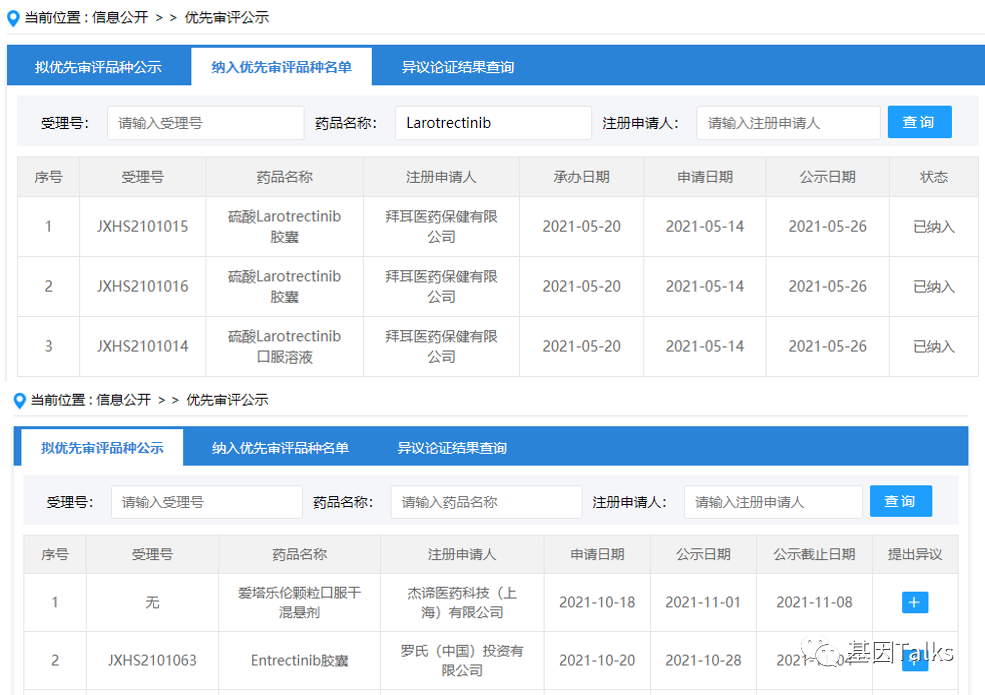Screen dimensions: 985x695
Task: Click the upper 注册申请人 input field
Action: tap(788, 123)
